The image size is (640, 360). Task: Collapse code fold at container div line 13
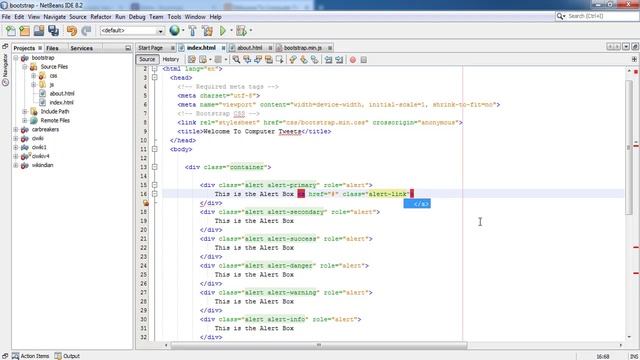point(155,167)
